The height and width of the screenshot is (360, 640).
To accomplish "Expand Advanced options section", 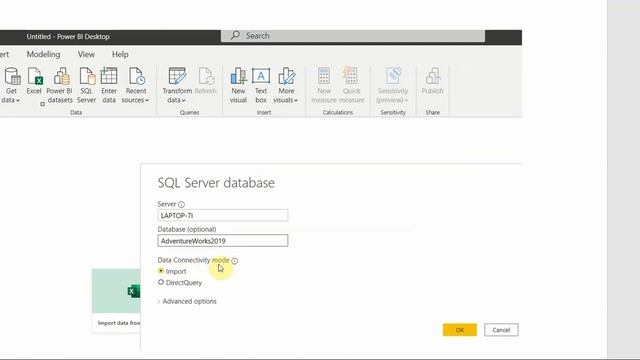I will click(x=187, y=301).
